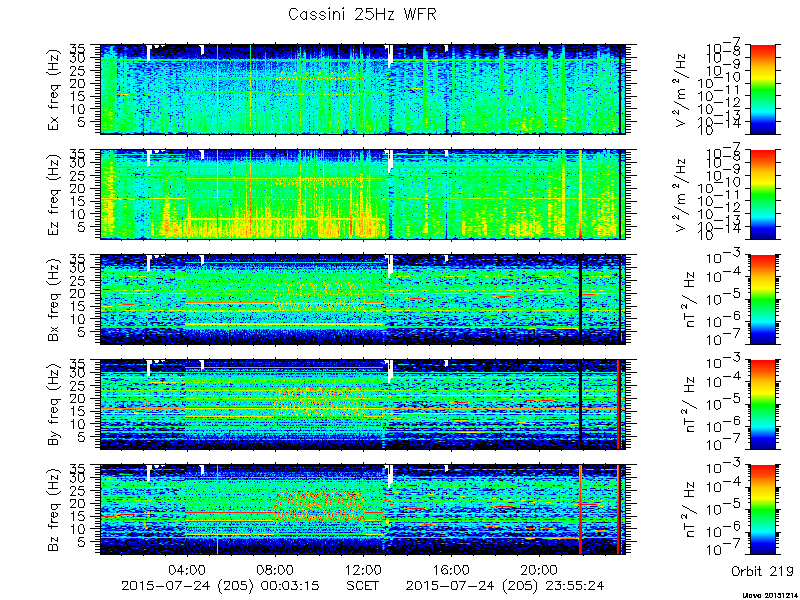Image resolution: width=800 pixels, height=600 pixels.
Task: Select the Ex frequency spectrogram panel
Action: coord(363,89)
